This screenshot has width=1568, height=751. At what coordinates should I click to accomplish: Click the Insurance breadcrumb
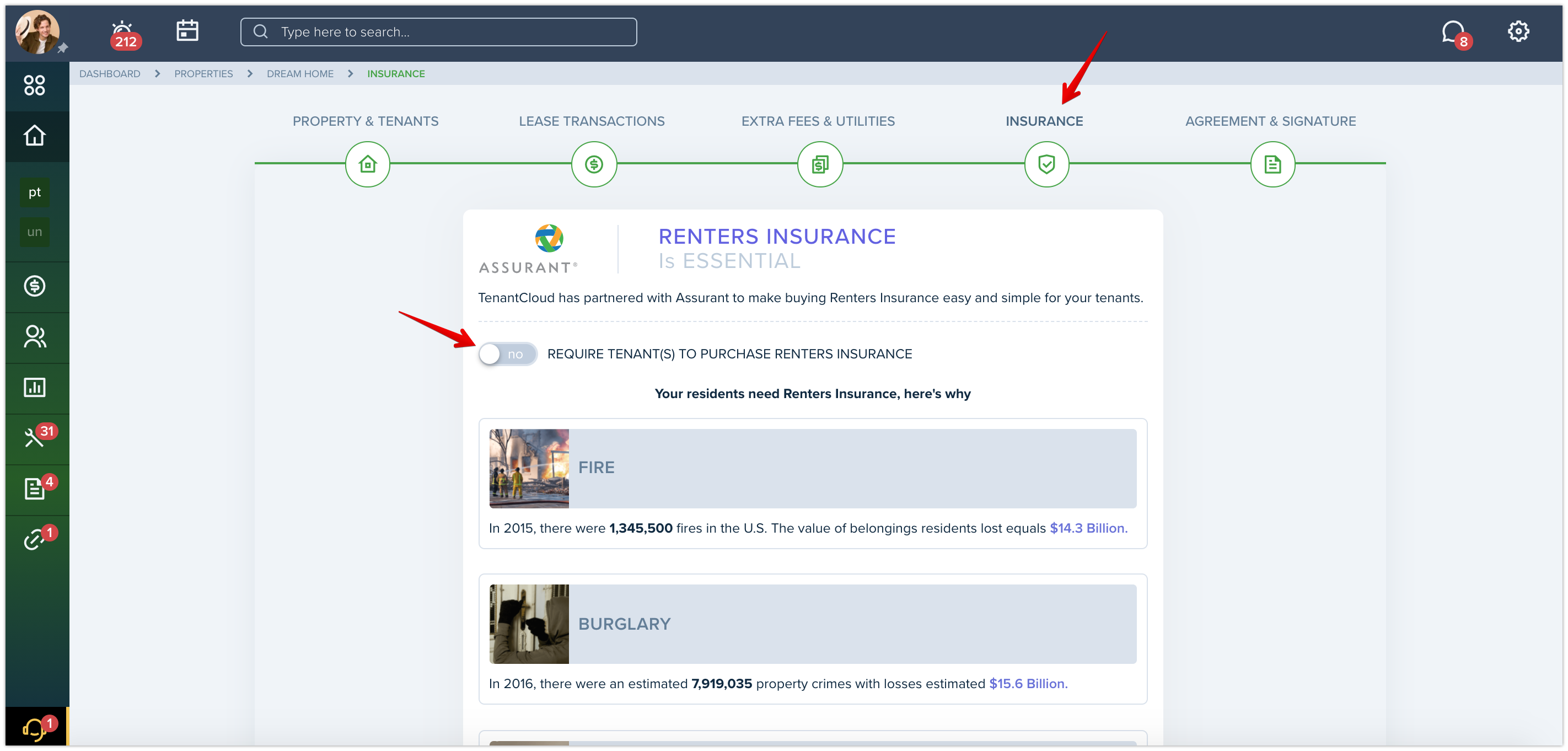click(x=396, y=74)
